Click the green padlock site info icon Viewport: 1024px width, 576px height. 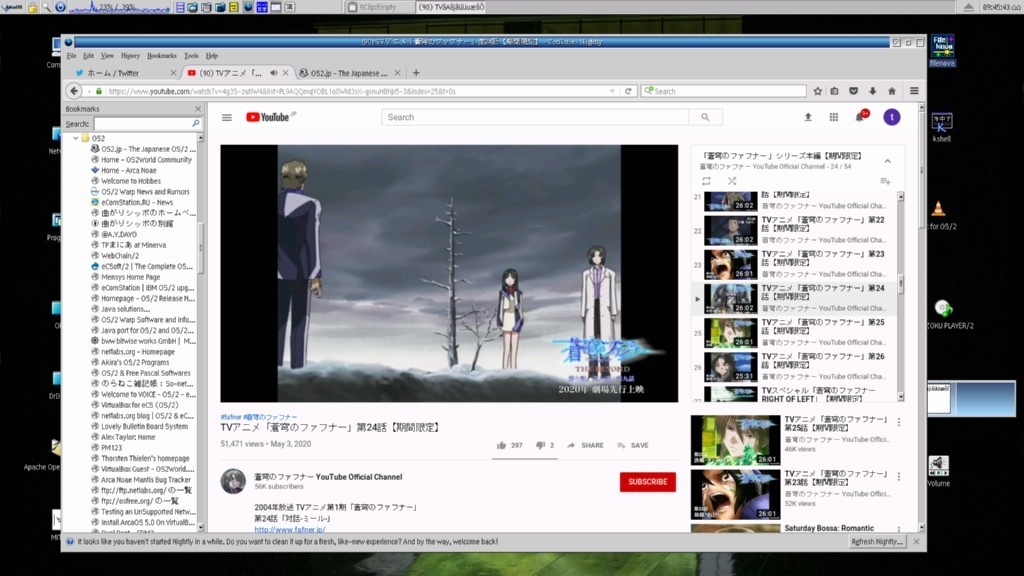click(x=99, y=91)
